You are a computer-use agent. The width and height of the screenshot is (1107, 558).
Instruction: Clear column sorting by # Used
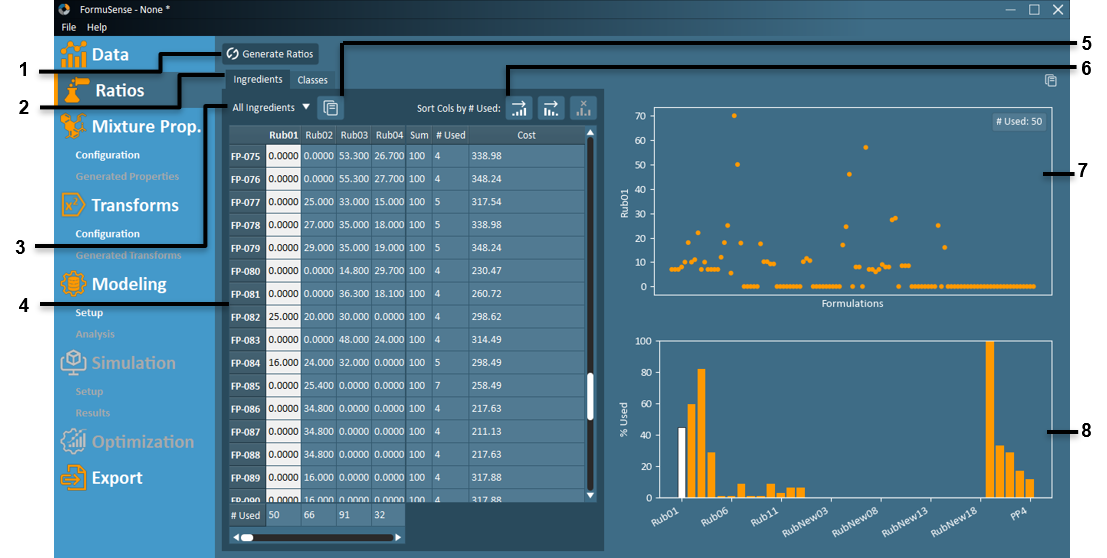click(x=583, y=108)
